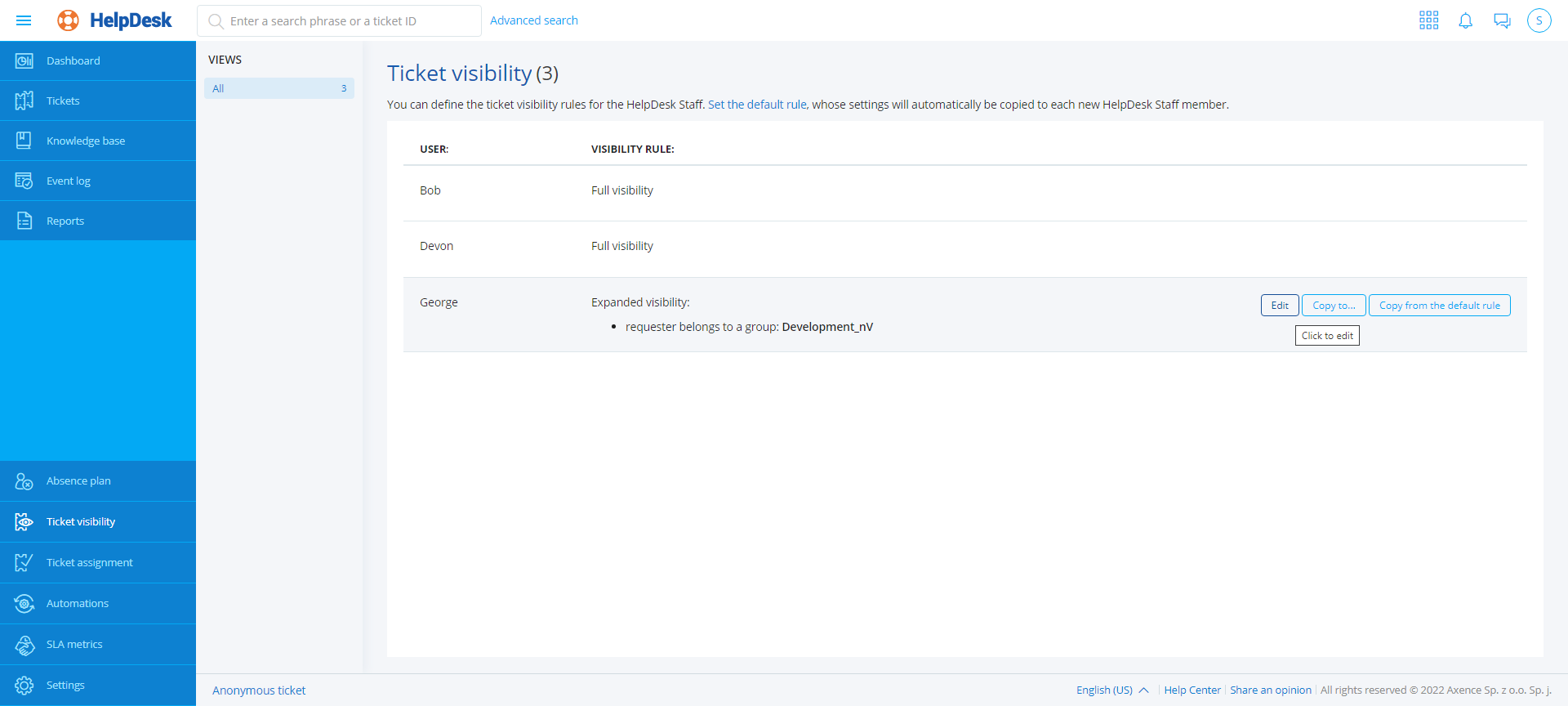Expand the English (US) language selector
The image size is (1568, 706).
(x=1111, y=690)
